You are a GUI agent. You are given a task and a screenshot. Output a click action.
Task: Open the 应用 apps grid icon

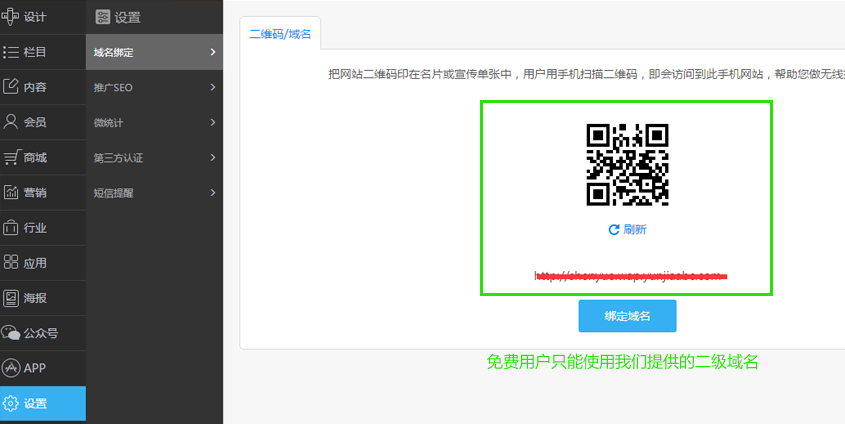(x=11, y=262)
